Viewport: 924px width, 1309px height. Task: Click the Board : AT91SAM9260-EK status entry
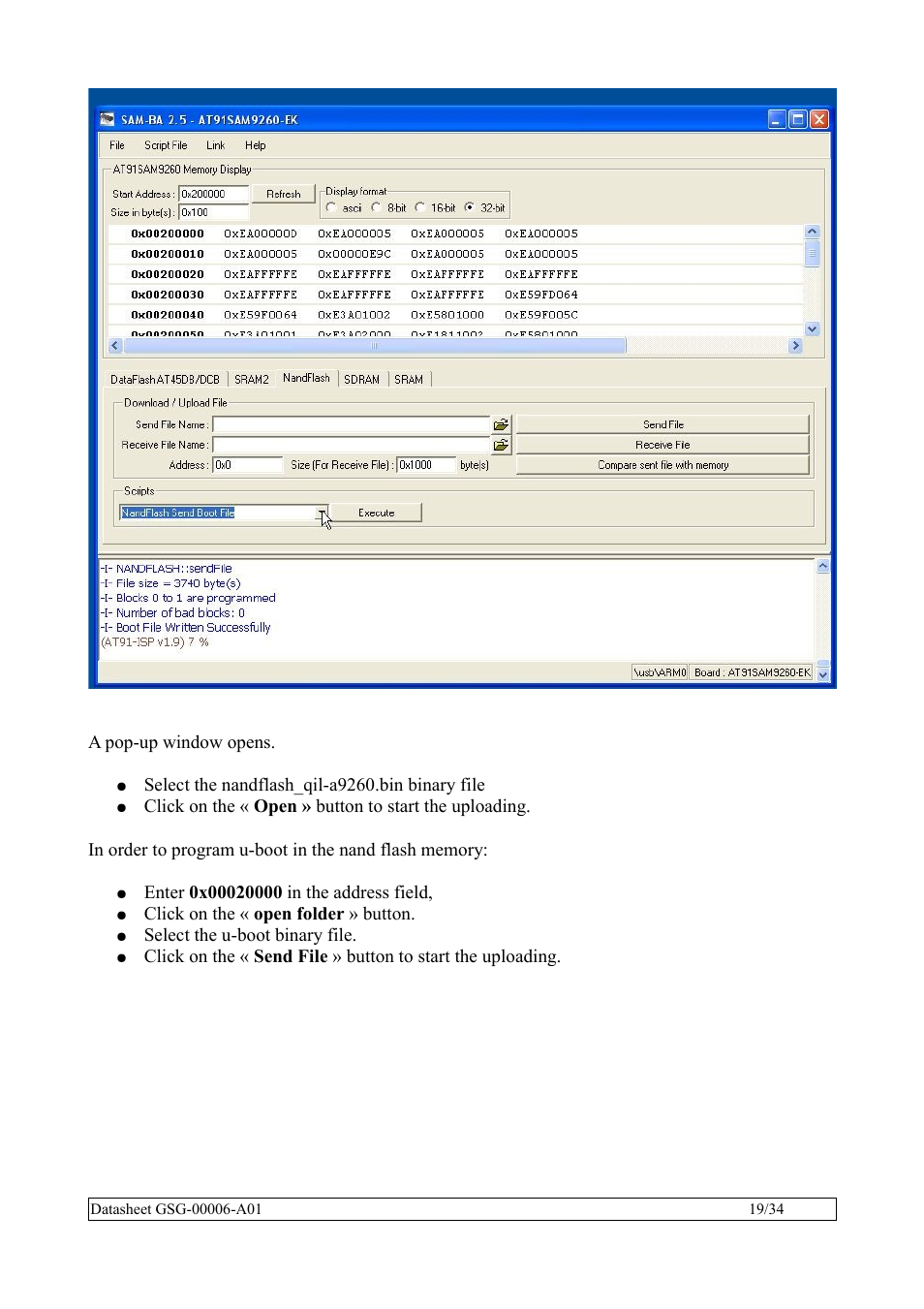tap(753, 672)
